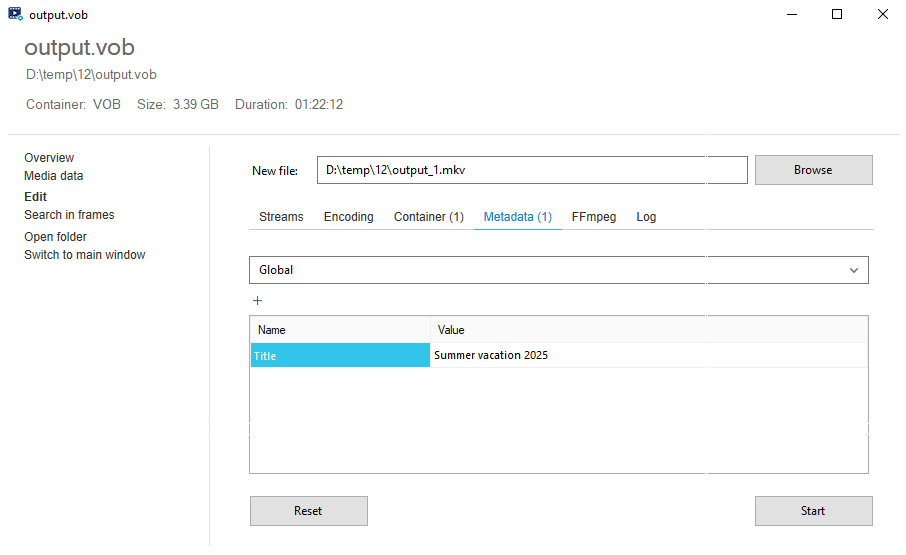Click Open folder link

(55, 237)
